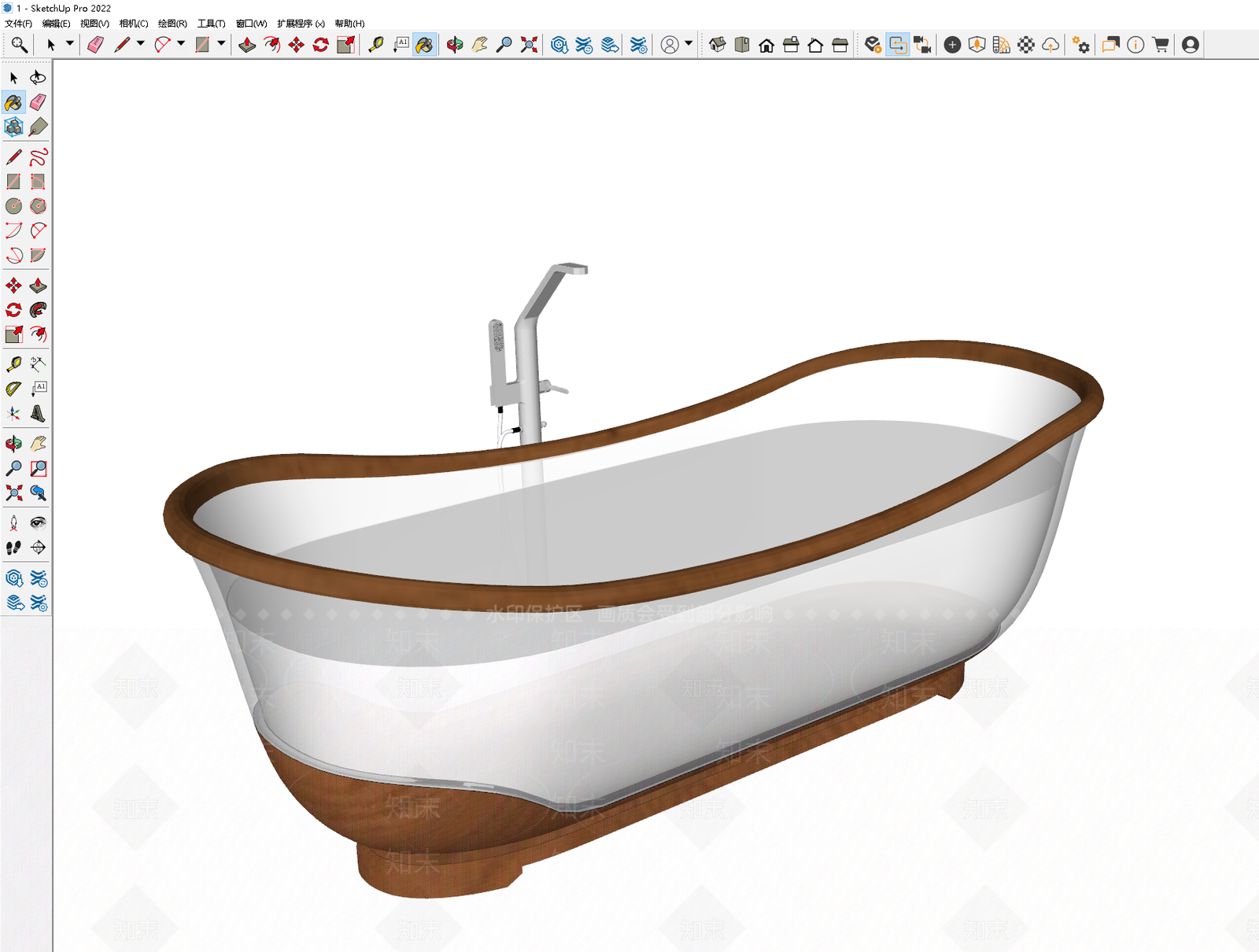
Task: Expand Select tool dropdown arrow
Action: click(69, 44)
